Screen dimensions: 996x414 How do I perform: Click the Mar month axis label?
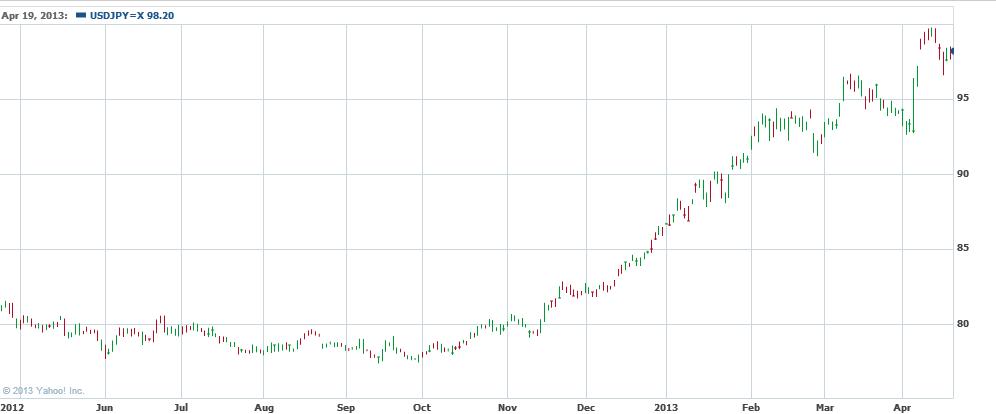point(824,407)
